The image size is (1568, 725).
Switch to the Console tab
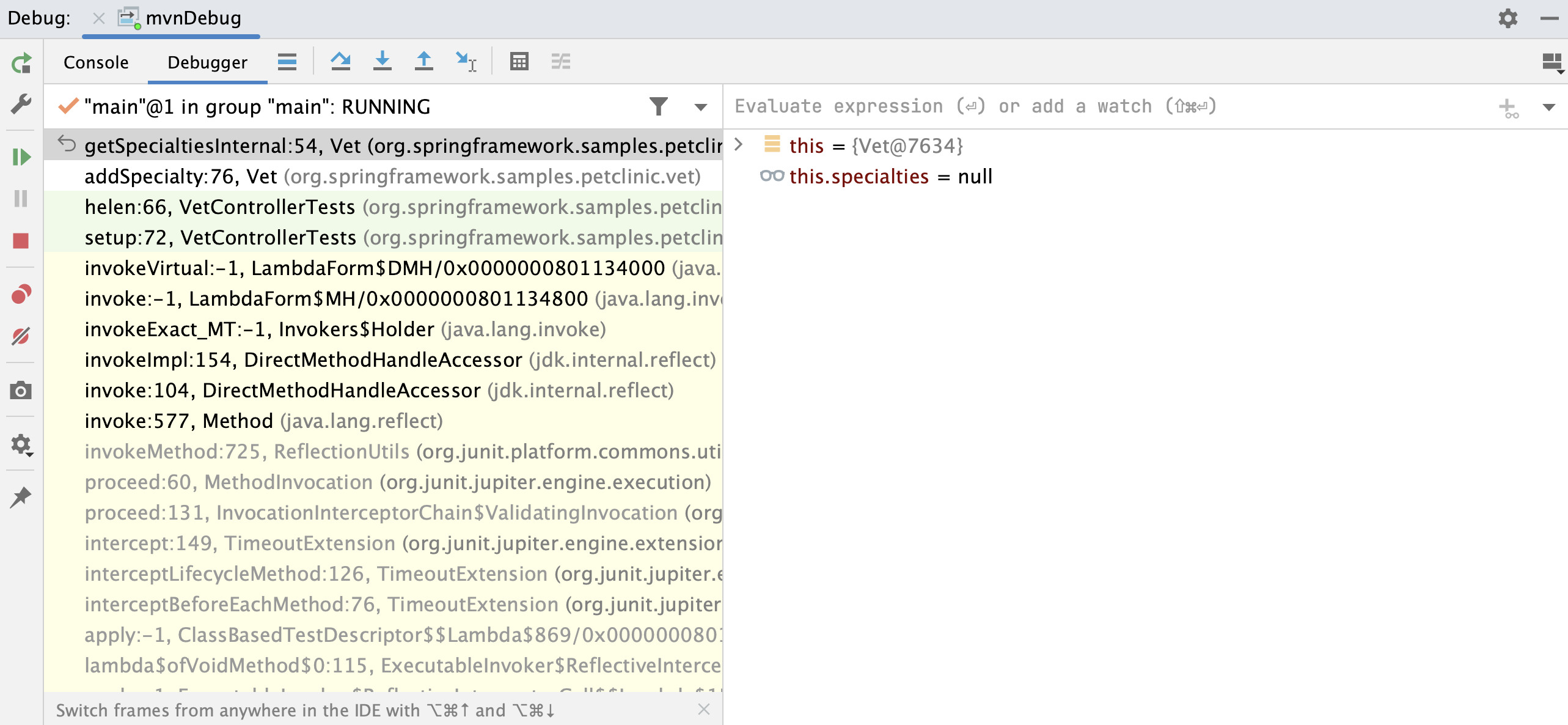[x=96, y=62]
